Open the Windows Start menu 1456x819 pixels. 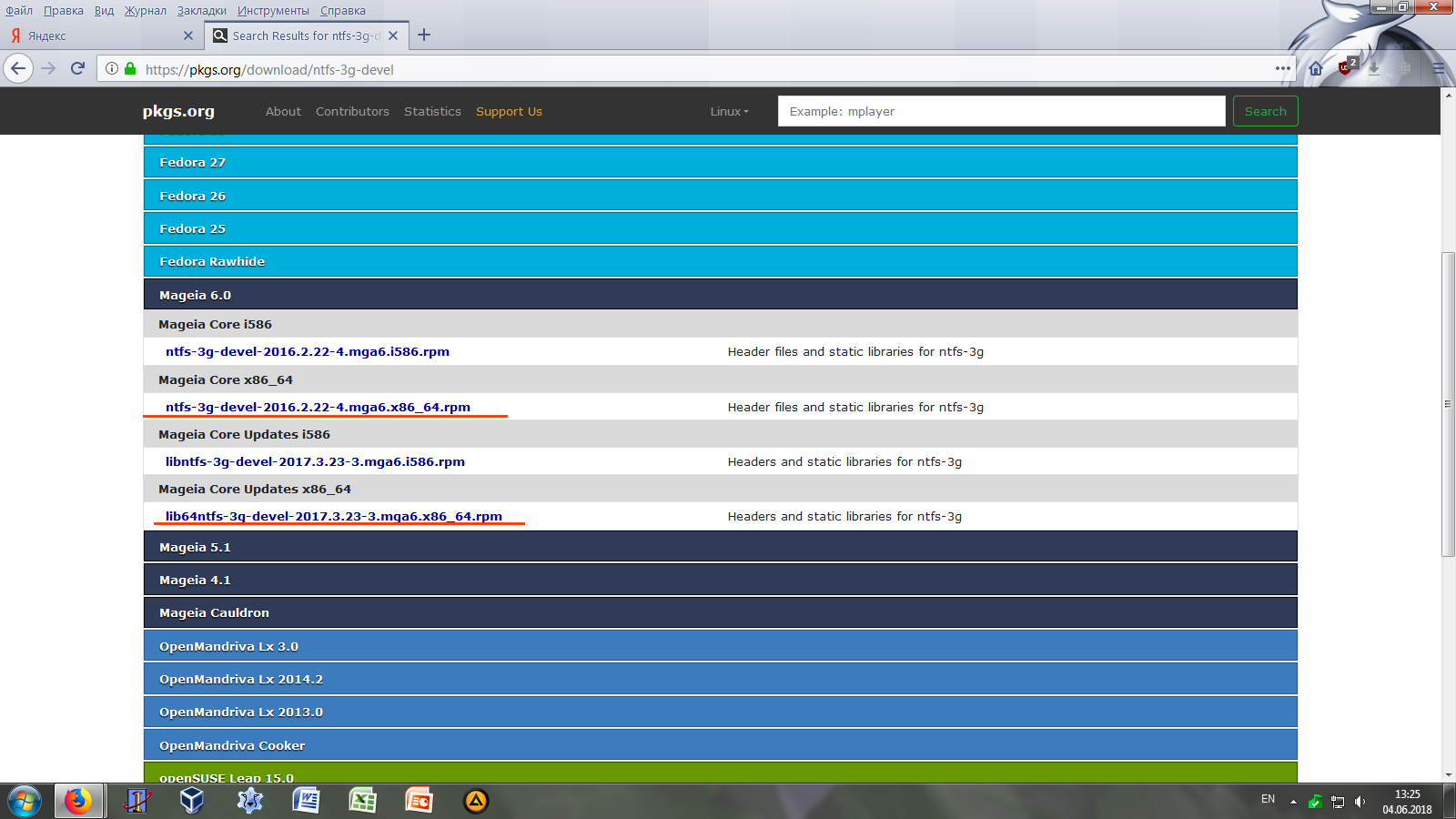point(25,802)
